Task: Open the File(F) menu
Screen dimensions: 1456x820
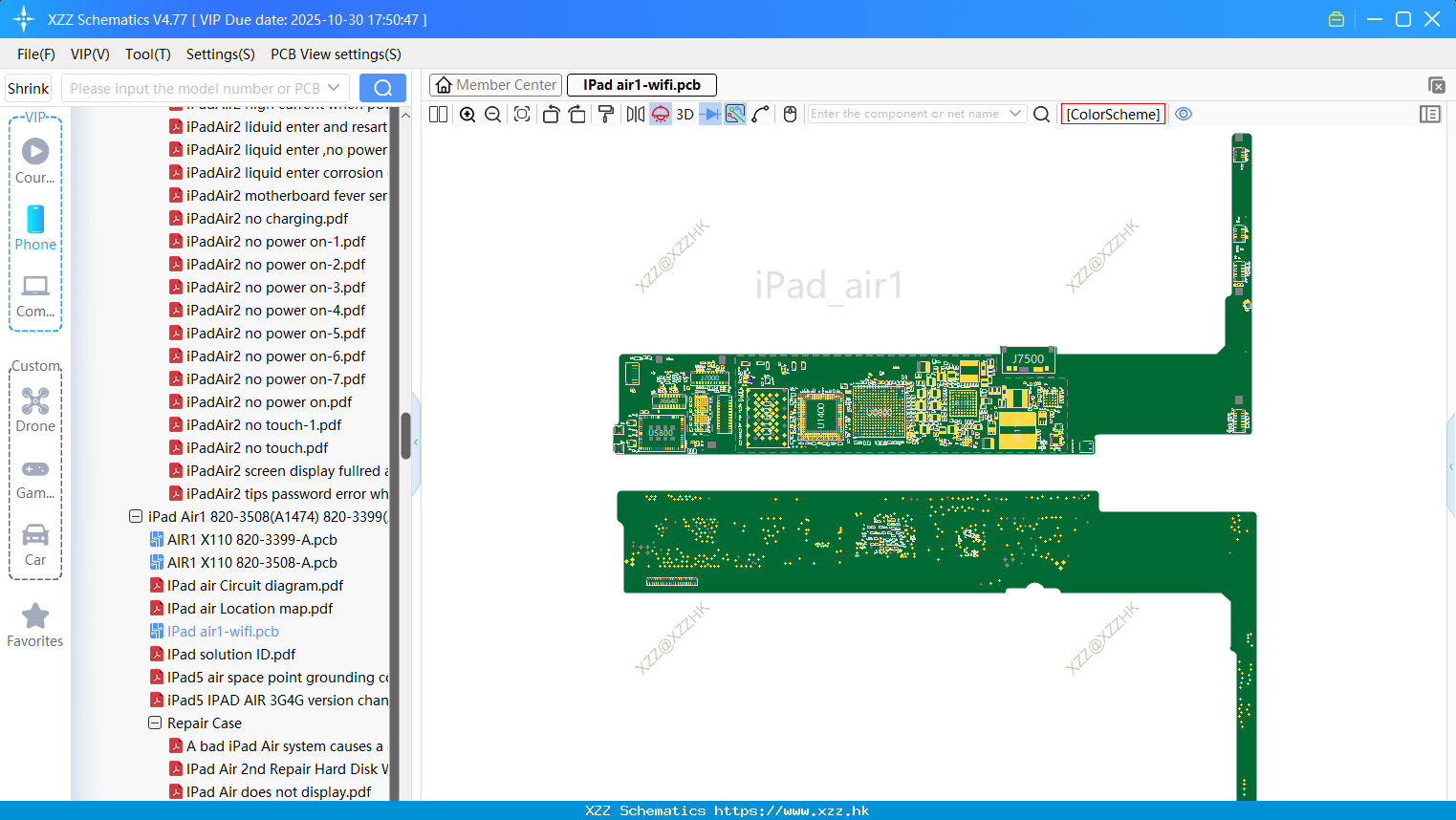Action: [36, 54]
